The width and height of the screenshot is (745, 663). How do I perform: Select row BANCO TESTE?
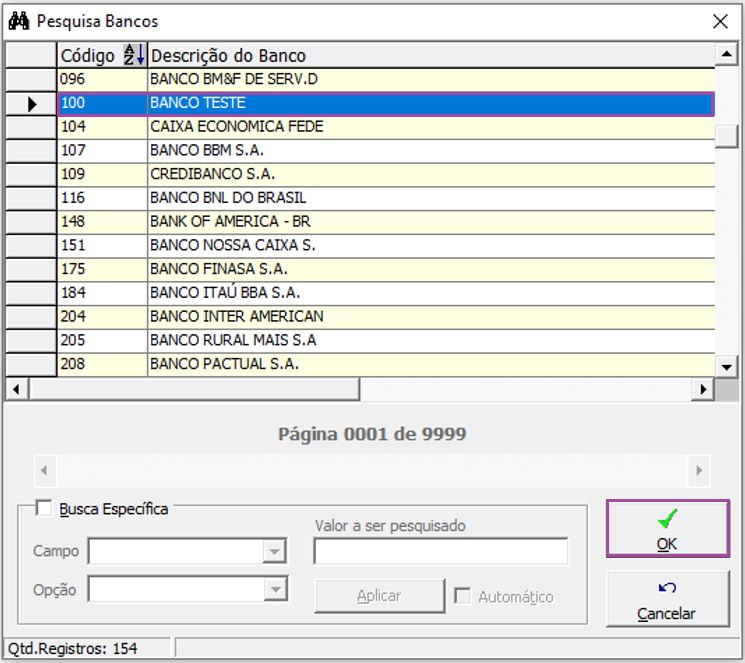click(386, 104)
